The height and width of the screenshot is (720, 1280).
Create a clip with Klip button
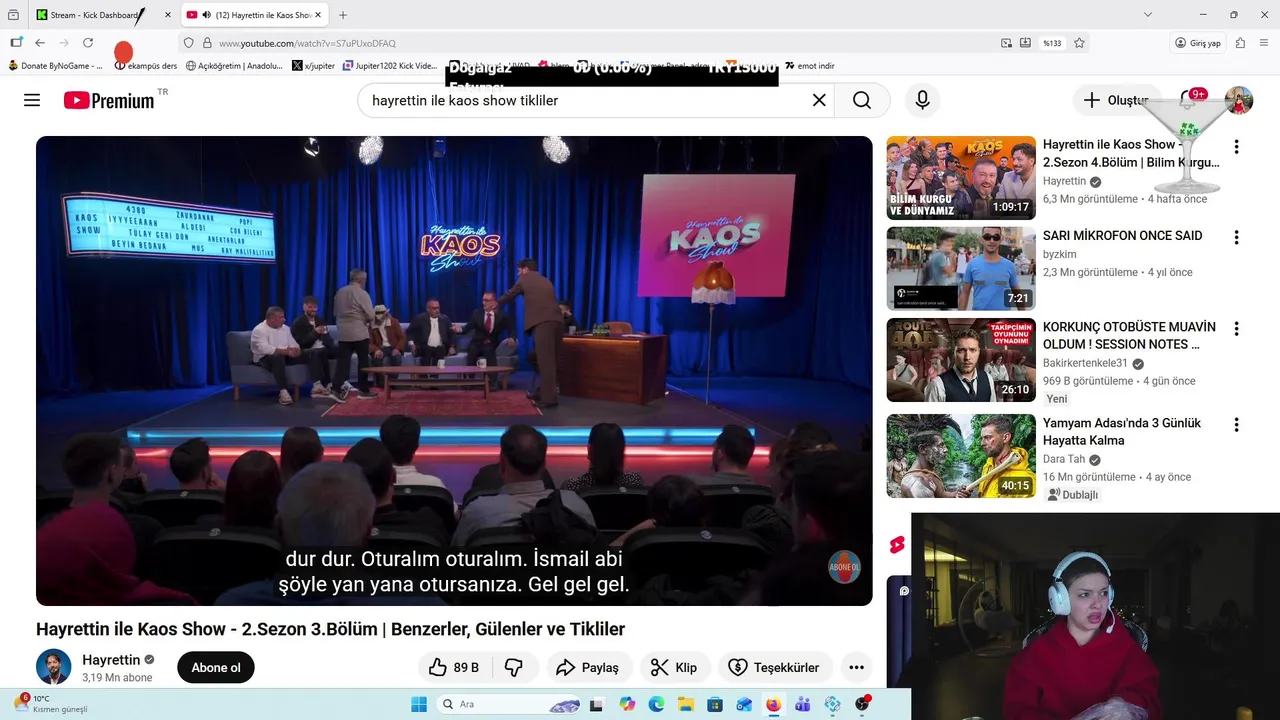pos(675,667)
